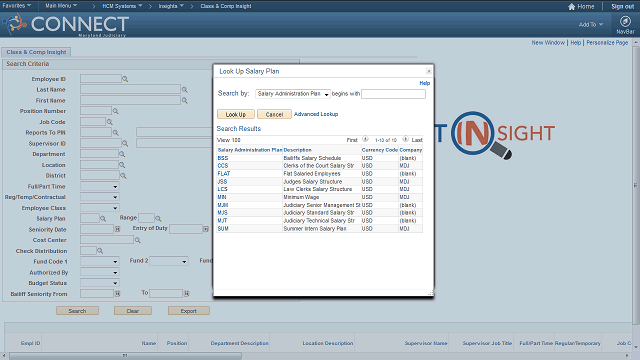640x360 pixels.
Task: Show previous results page arrow in dialog
Action: 365,139
